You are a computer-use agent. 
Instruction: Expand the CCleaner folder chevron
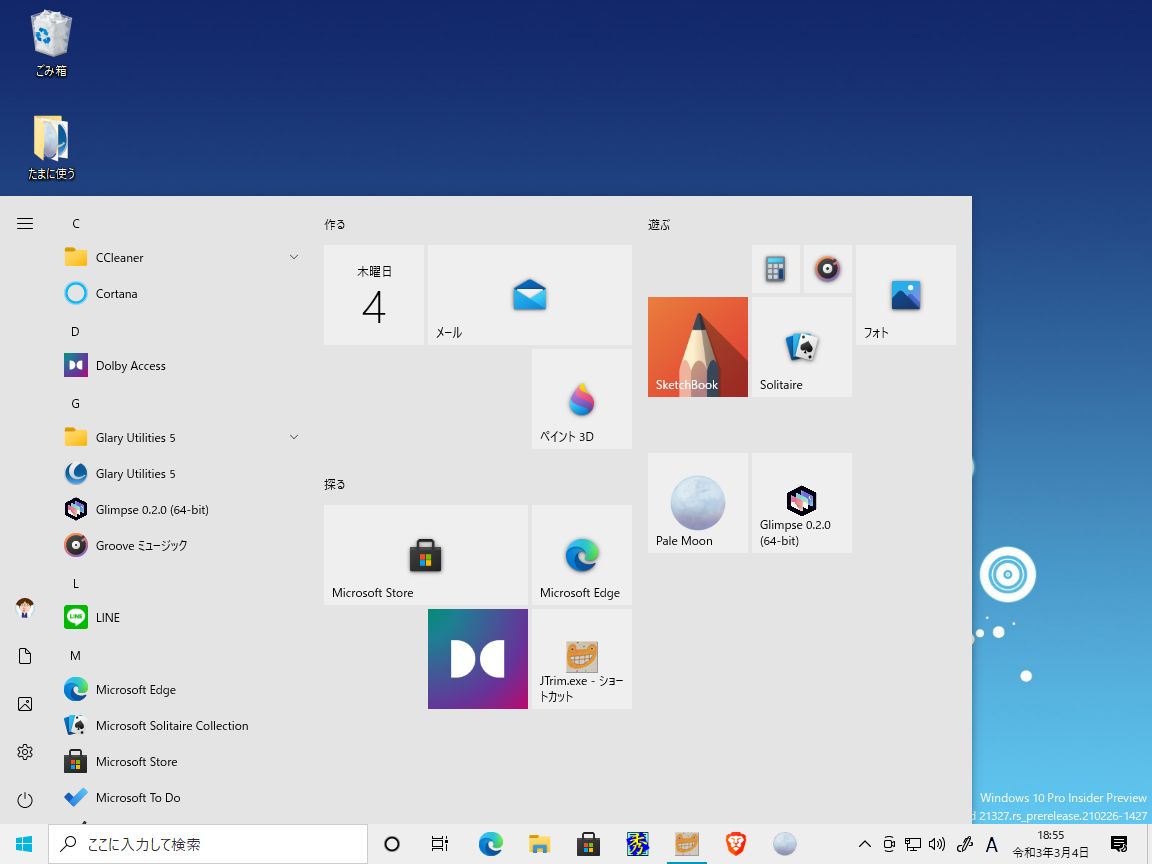pos(294,257)
